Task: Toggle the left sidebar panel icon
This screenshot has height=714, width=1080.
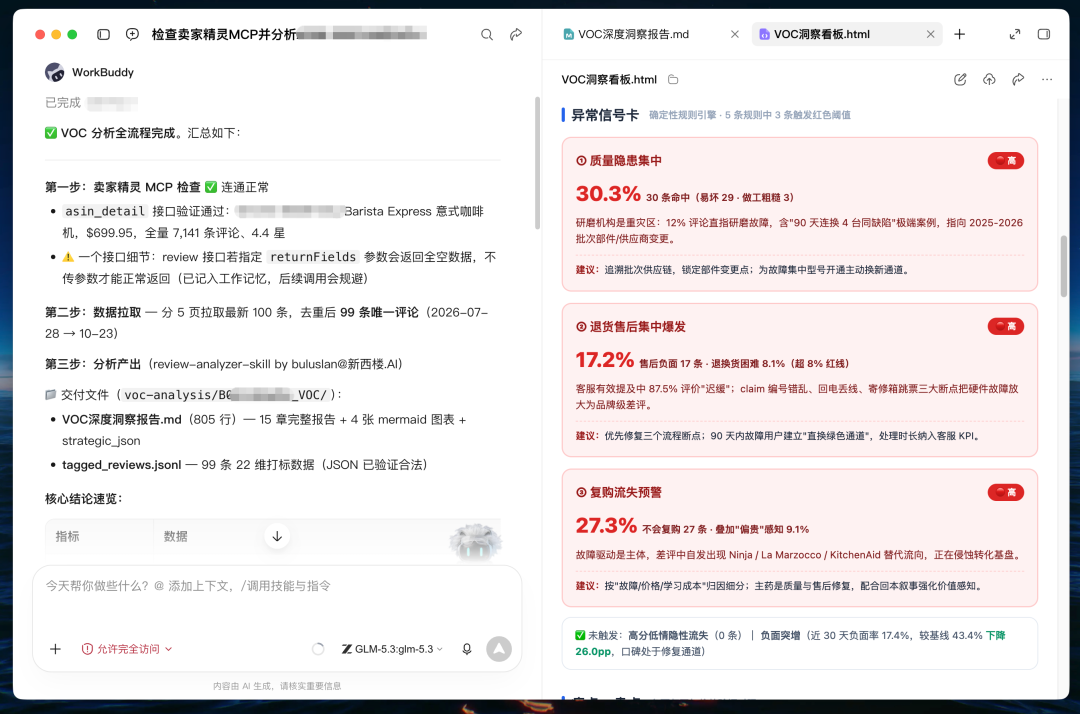Action: 103,34
